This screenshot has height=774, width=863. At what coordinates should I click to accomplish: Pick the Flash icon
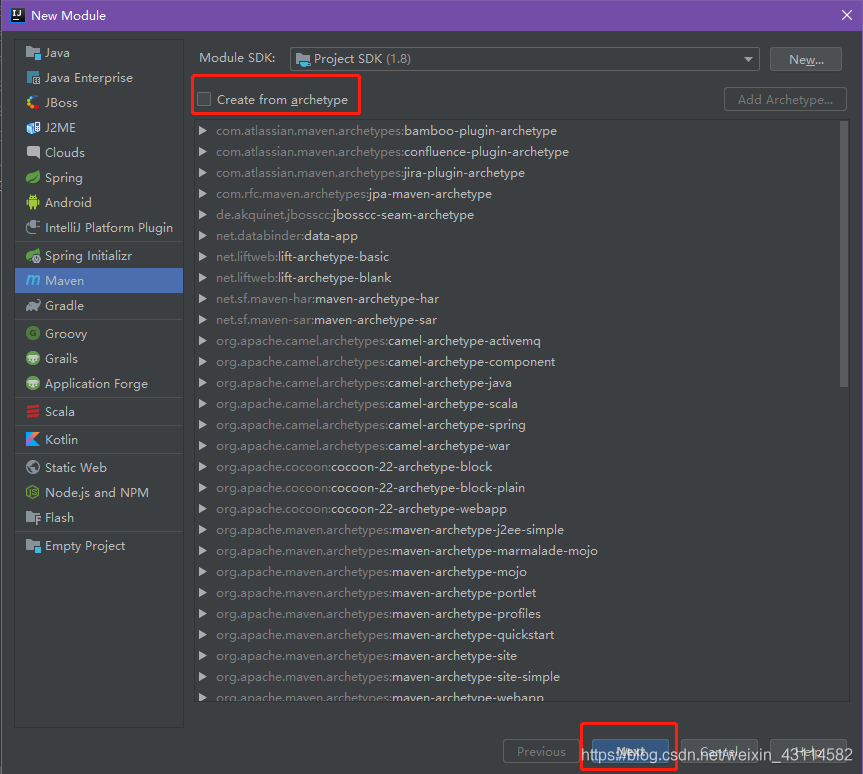pos(33,517)
